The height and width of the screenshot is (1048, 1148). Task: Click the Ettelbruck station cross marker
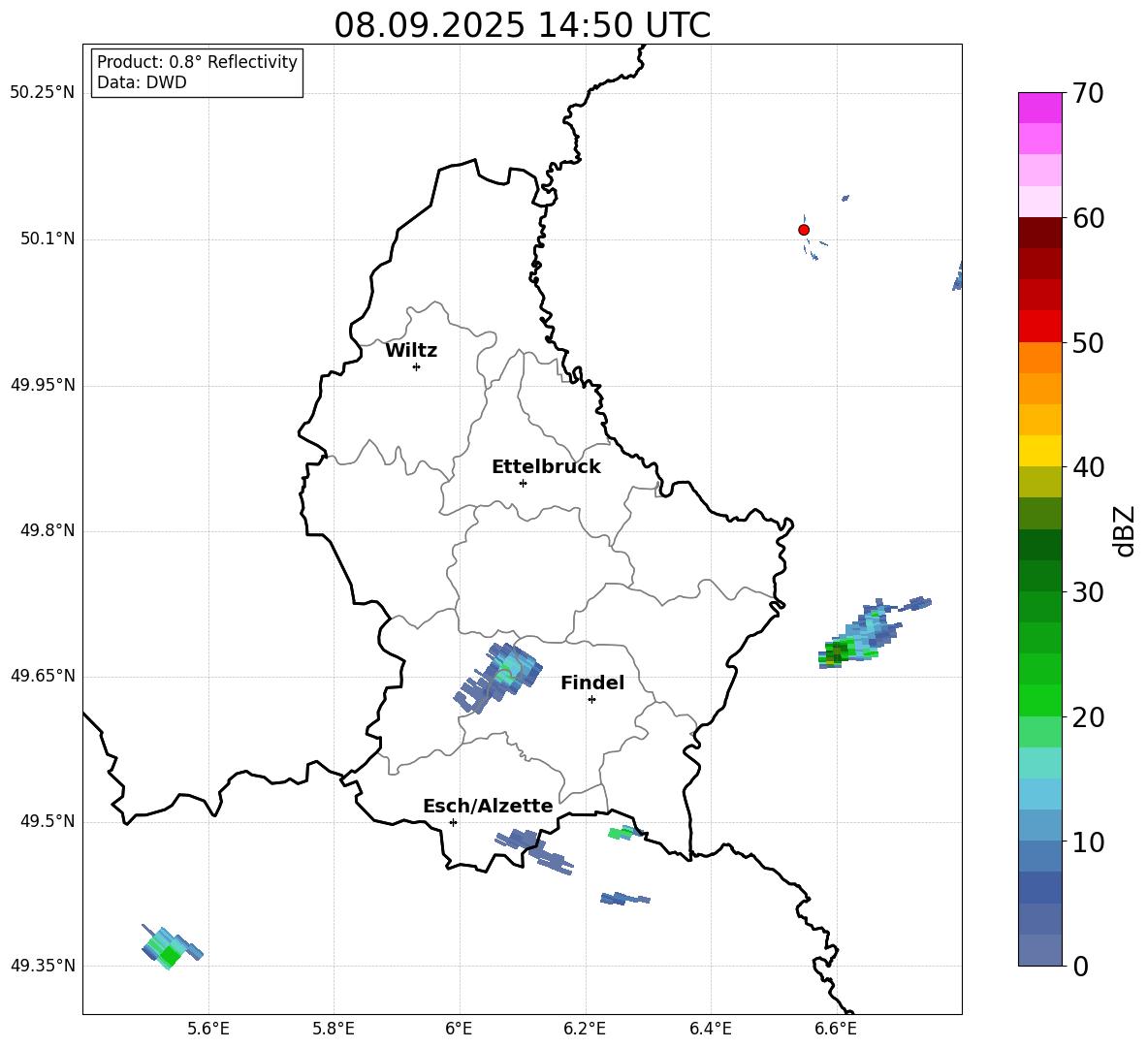[x=523, y=483]
